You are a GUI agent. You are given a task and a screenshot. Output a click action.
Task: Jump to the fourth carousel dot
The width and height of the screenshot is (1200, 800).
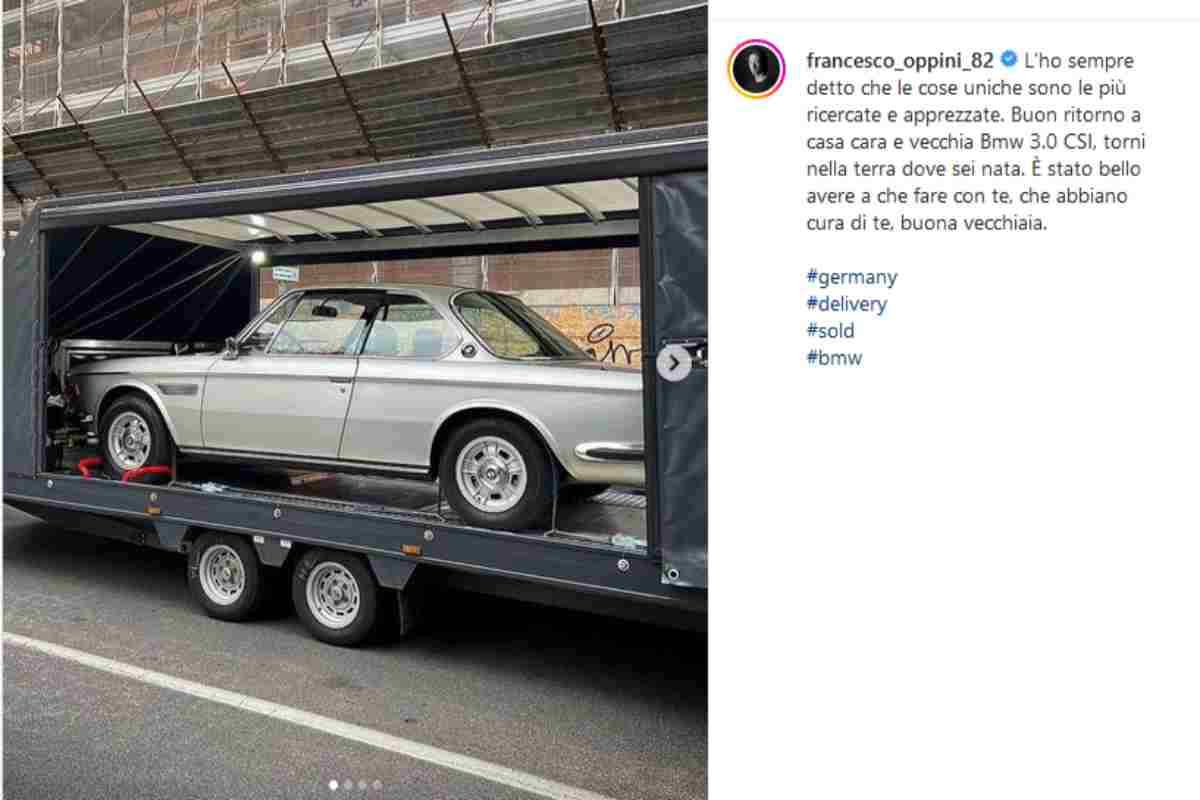click(377, 785)
